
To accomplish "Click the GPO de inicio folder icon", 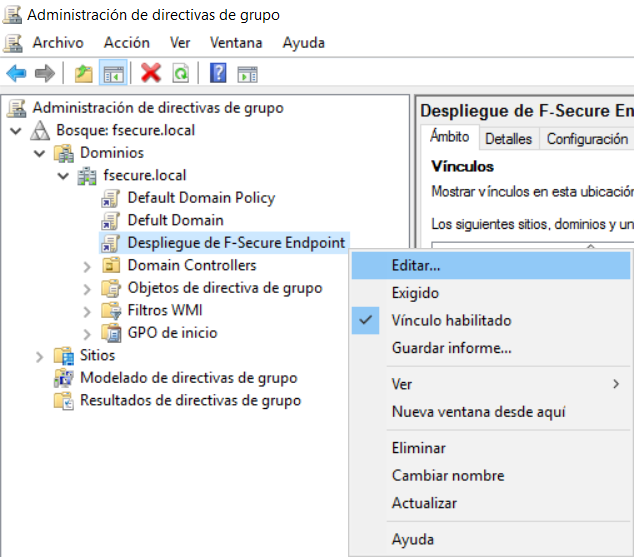I will [x=111, y=333].
